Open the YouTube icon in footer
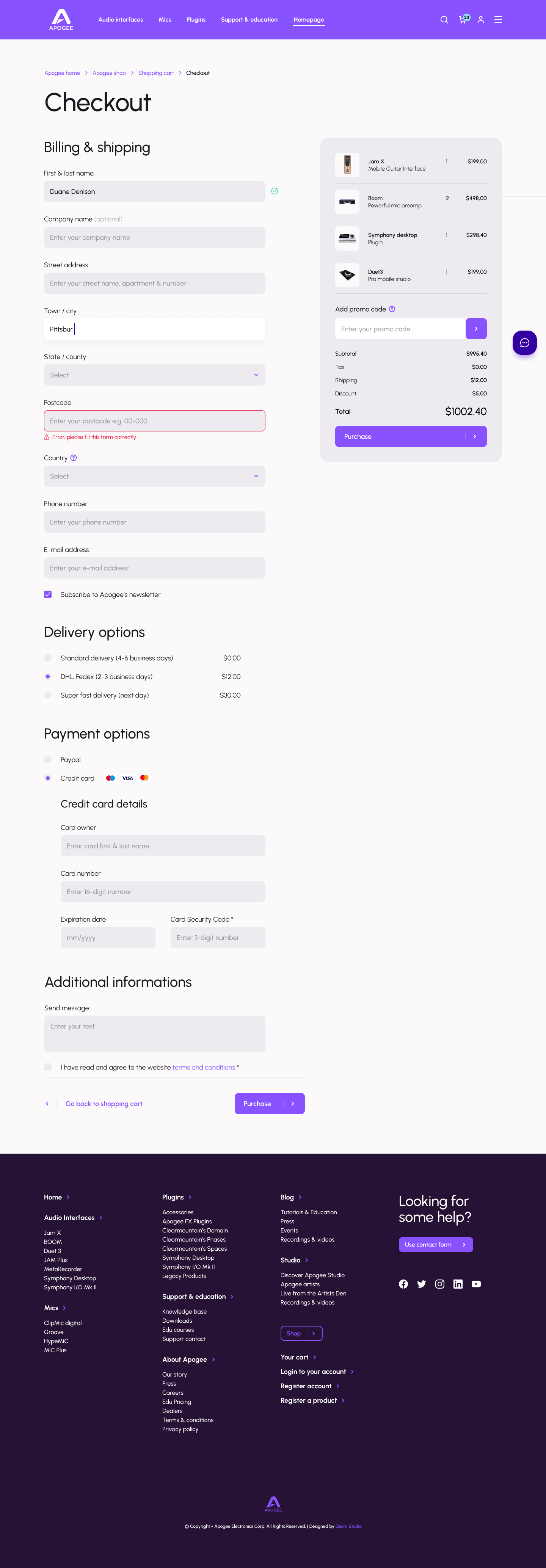546x1568 pixels. point(476,1284)
